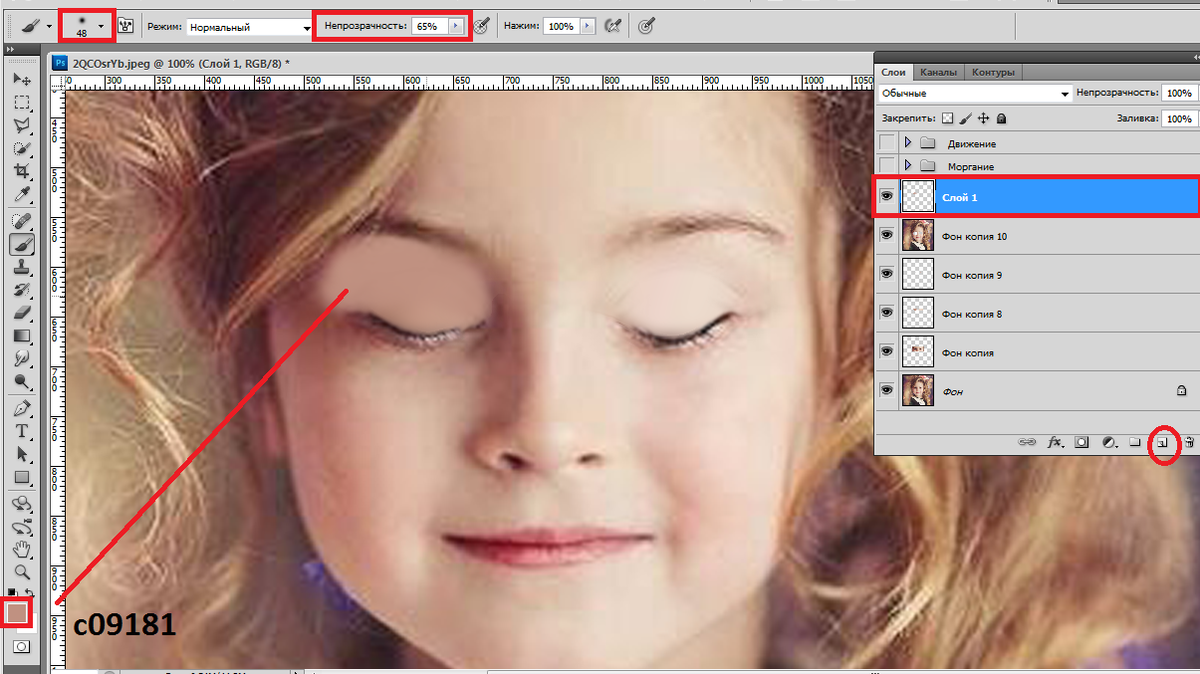Select the Path Selection tool
Image resolution: width=1200 pixels, height=674 pixels.
[x=22, y=454]
